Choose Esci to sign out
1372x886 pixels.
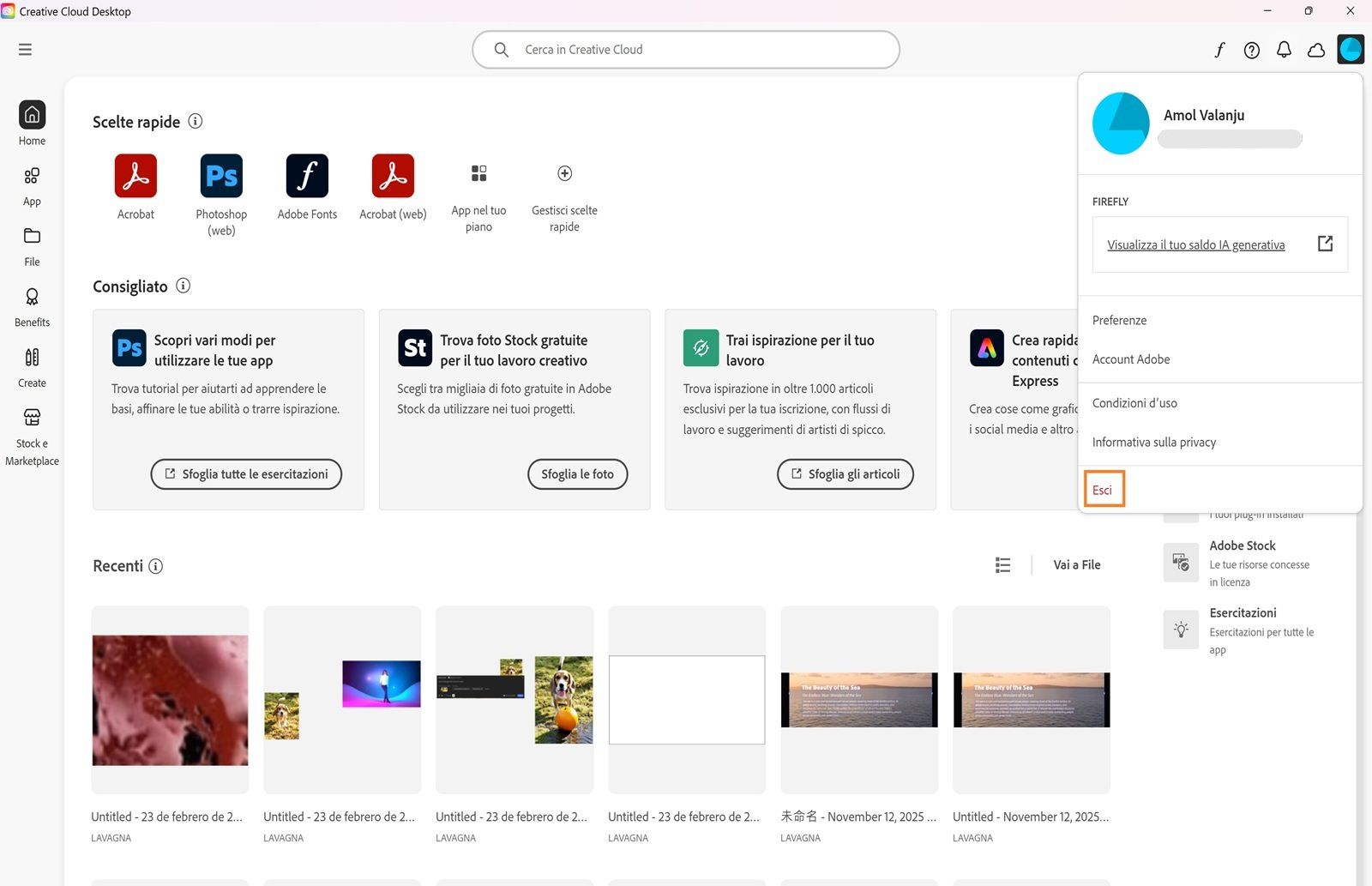point(1103,490)
